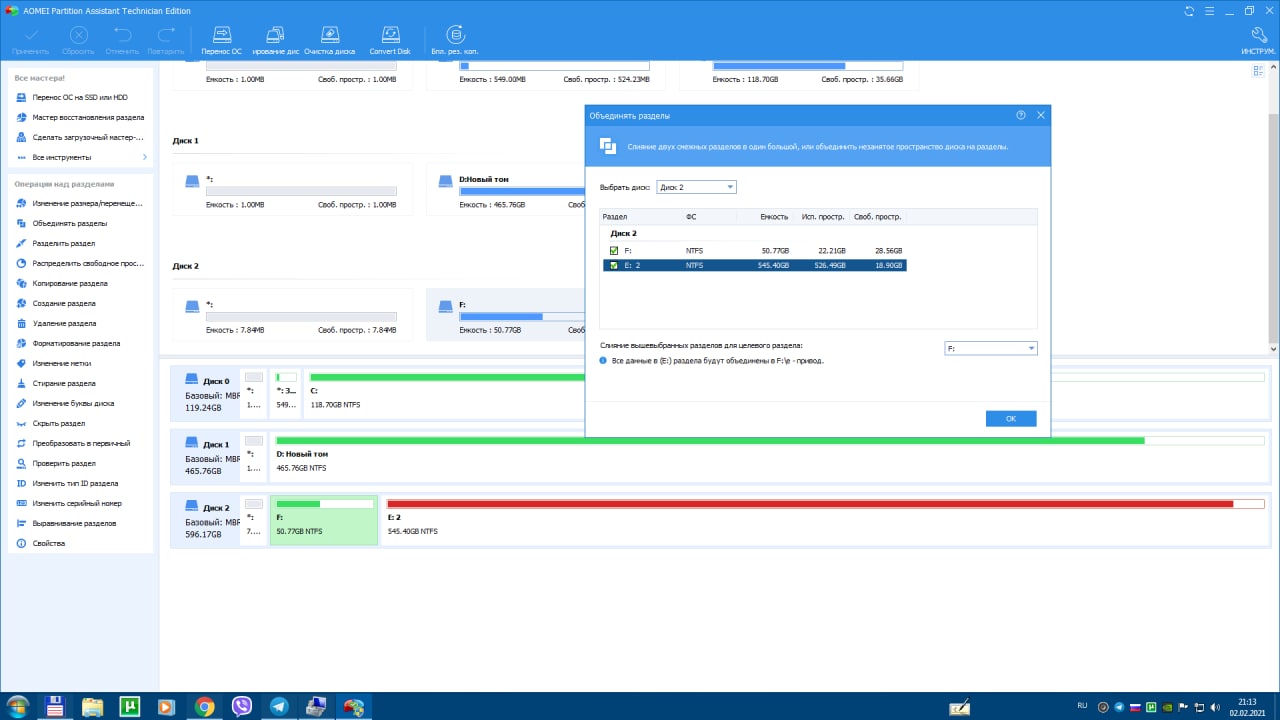Select Выравнивание разделов
The image size is (1280, 720).
(65, 523)
